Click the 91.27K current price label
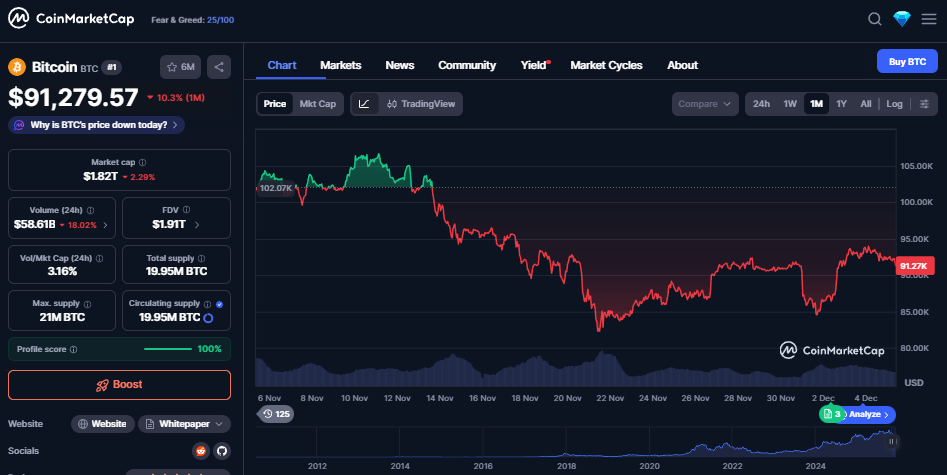Image resolution: width=947 pixels, height=475 pixels. click(914, 266)
